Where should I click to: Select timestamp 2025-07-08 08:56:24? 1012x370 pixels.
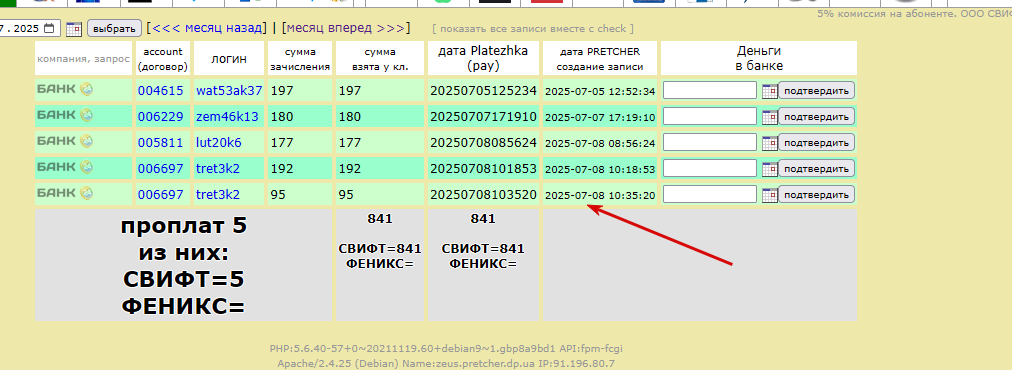coord(600,143)
